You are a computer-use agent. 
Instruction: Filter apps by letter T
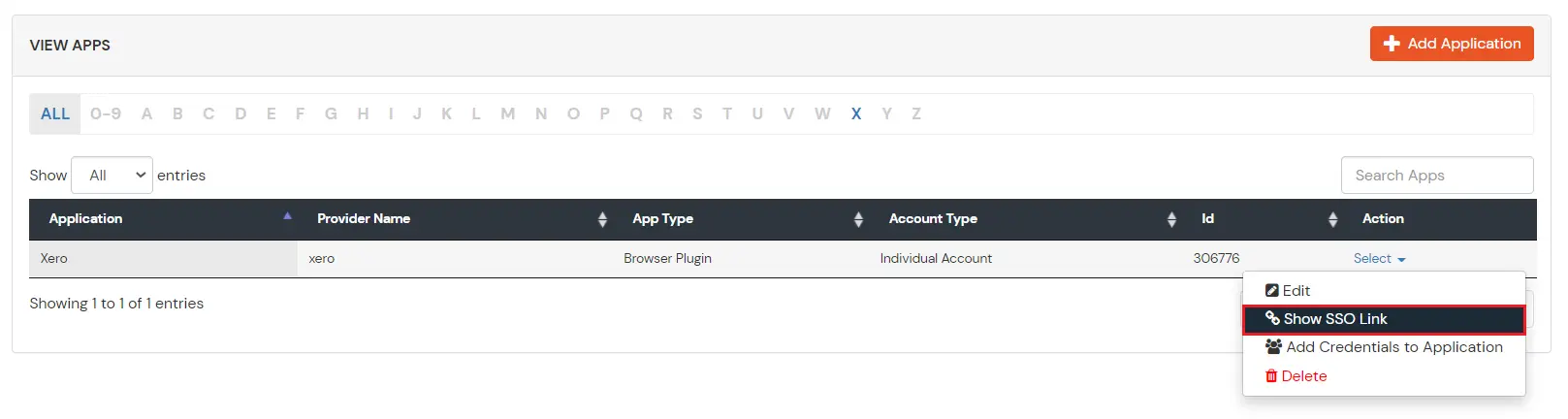(727, 113)
